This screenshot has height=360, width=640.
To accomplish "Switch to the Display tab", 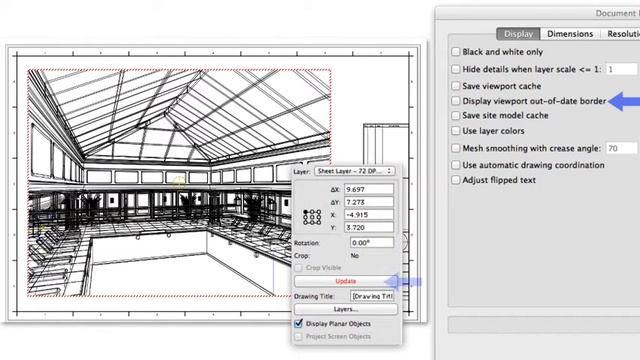I will point(518,34).
